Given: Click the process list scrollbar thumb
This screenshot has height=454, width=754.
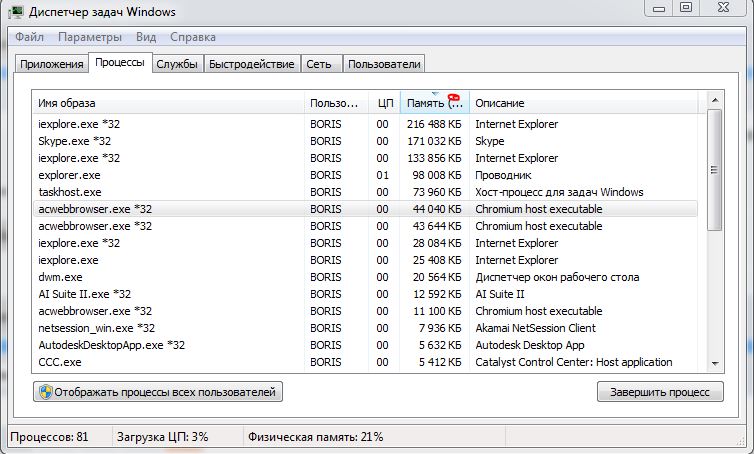Looking at the screenshot, I should 715,170.
